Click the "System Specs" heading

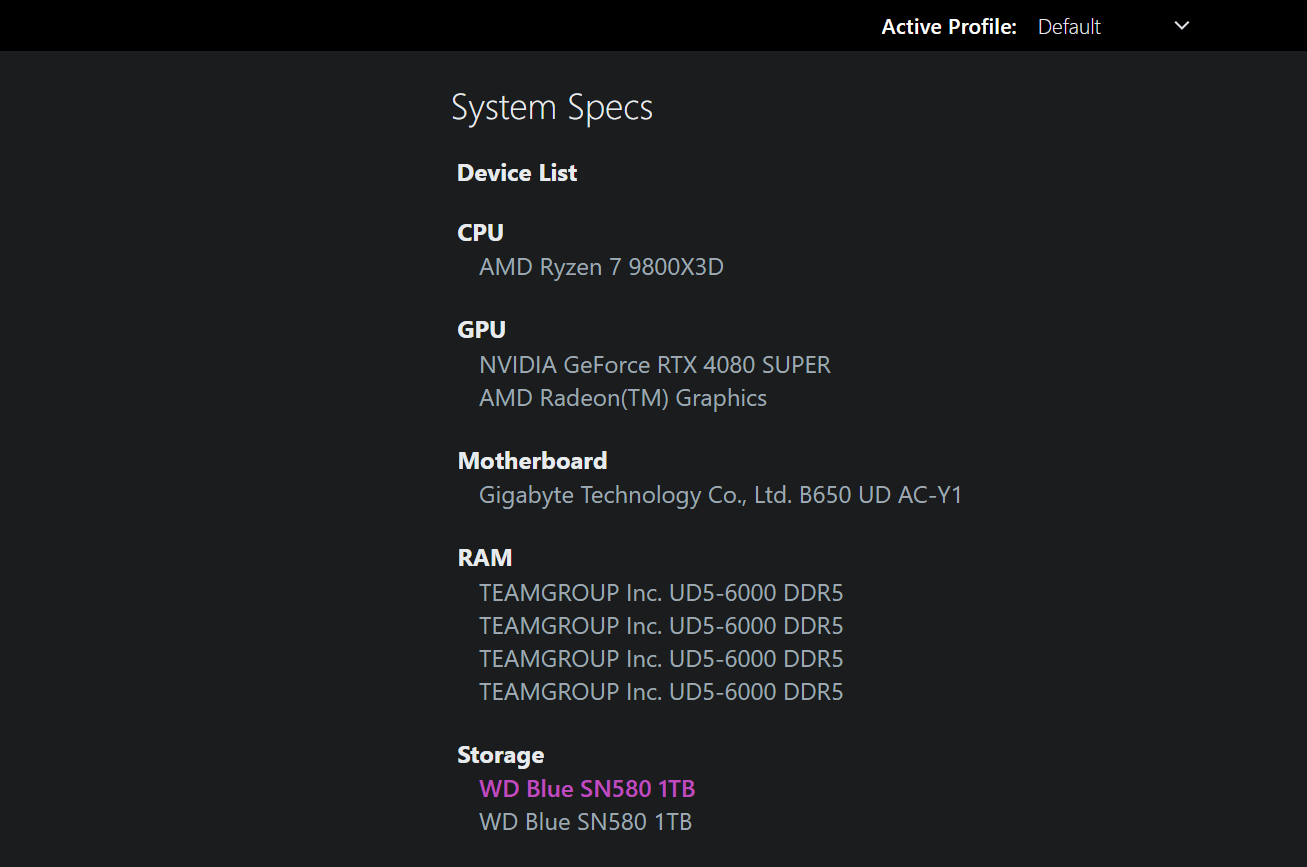[x=552, y=108]
